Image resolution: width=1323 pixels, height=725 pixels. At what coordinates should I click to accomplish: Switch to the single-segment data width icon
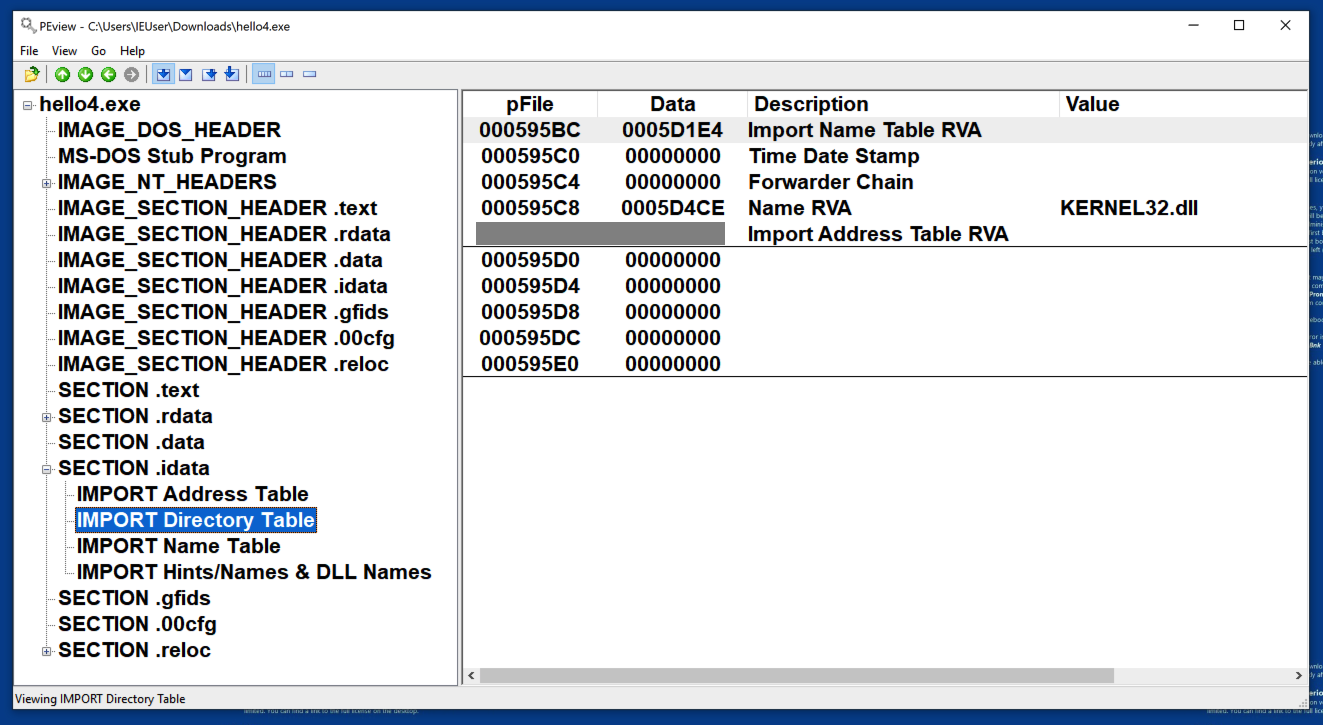pos(310,74)
